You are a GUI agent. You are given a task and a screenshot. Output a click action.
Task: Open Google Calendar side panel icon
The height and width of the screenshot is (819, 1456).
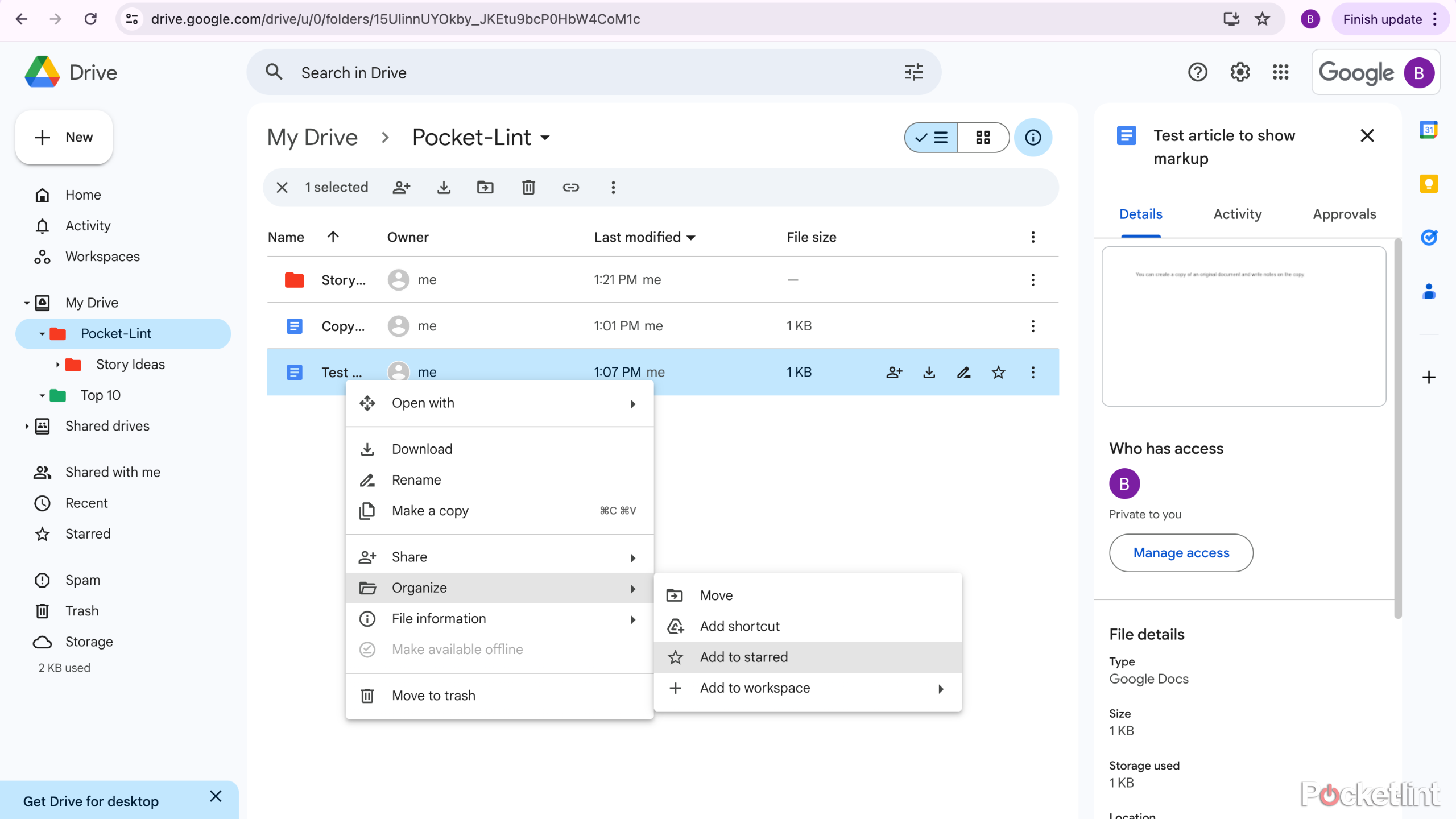pyautogui.click(x=1429, y=130)
